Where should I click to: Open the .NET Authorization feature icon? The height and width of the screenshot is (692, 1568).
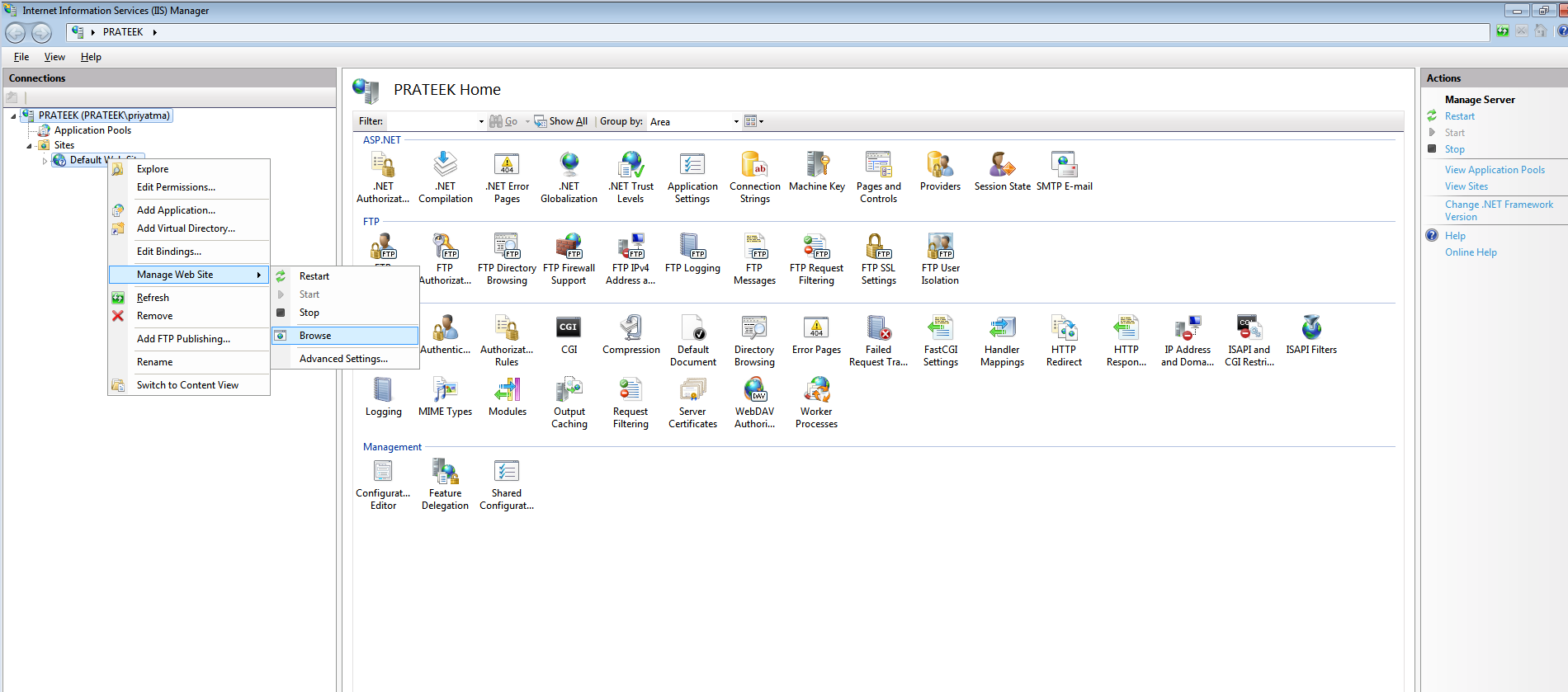(383, 177)
